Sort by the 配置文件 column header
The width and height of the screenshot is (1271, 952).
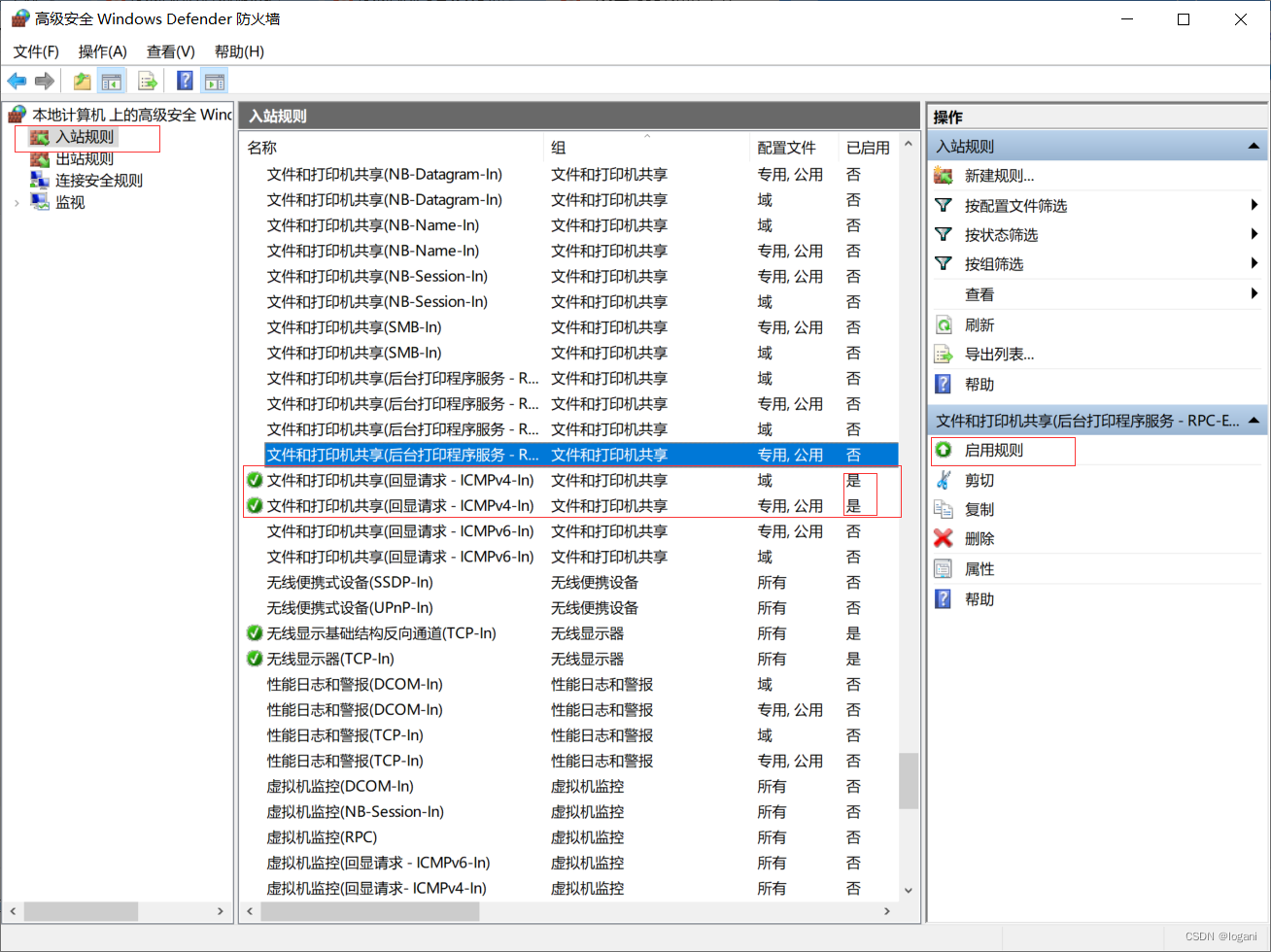point(794,147)
